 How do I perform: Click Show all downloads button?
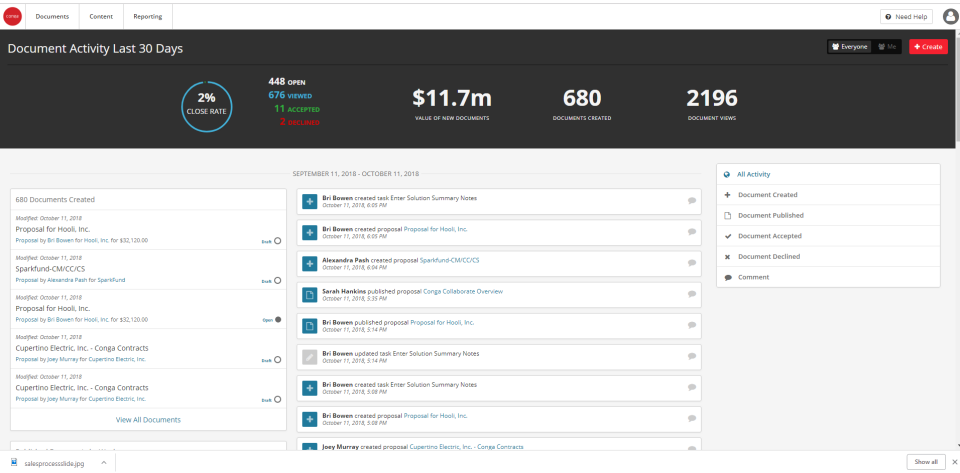click(x=926, y=462)
